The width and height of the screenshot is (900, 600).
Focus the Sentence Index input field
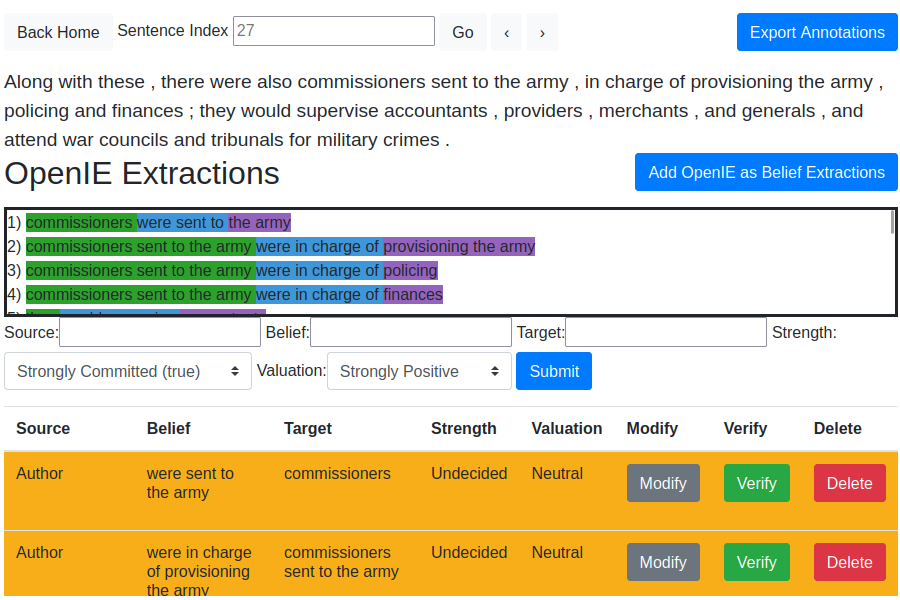(x=334, y=31)
